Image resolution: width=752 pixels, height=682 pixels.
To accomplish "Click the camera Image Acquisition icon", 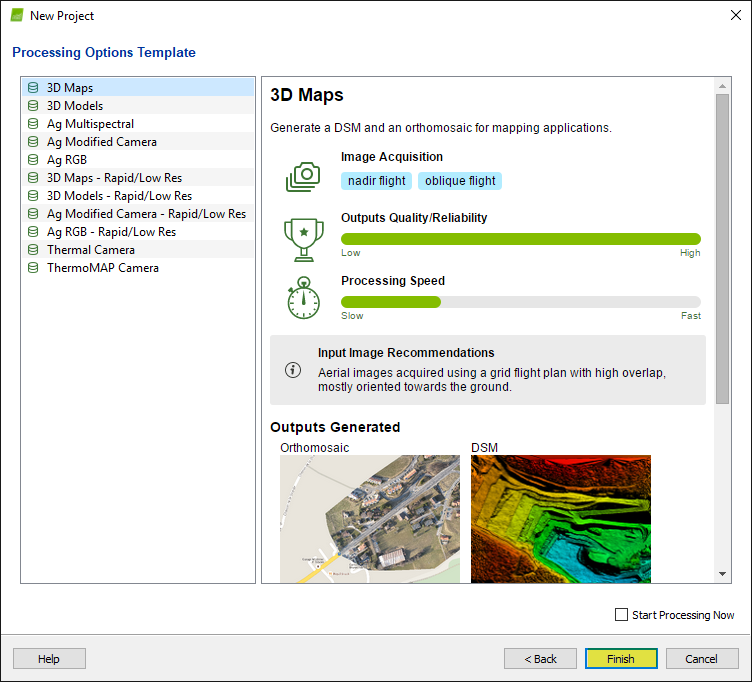I will [x=302, y=176].
